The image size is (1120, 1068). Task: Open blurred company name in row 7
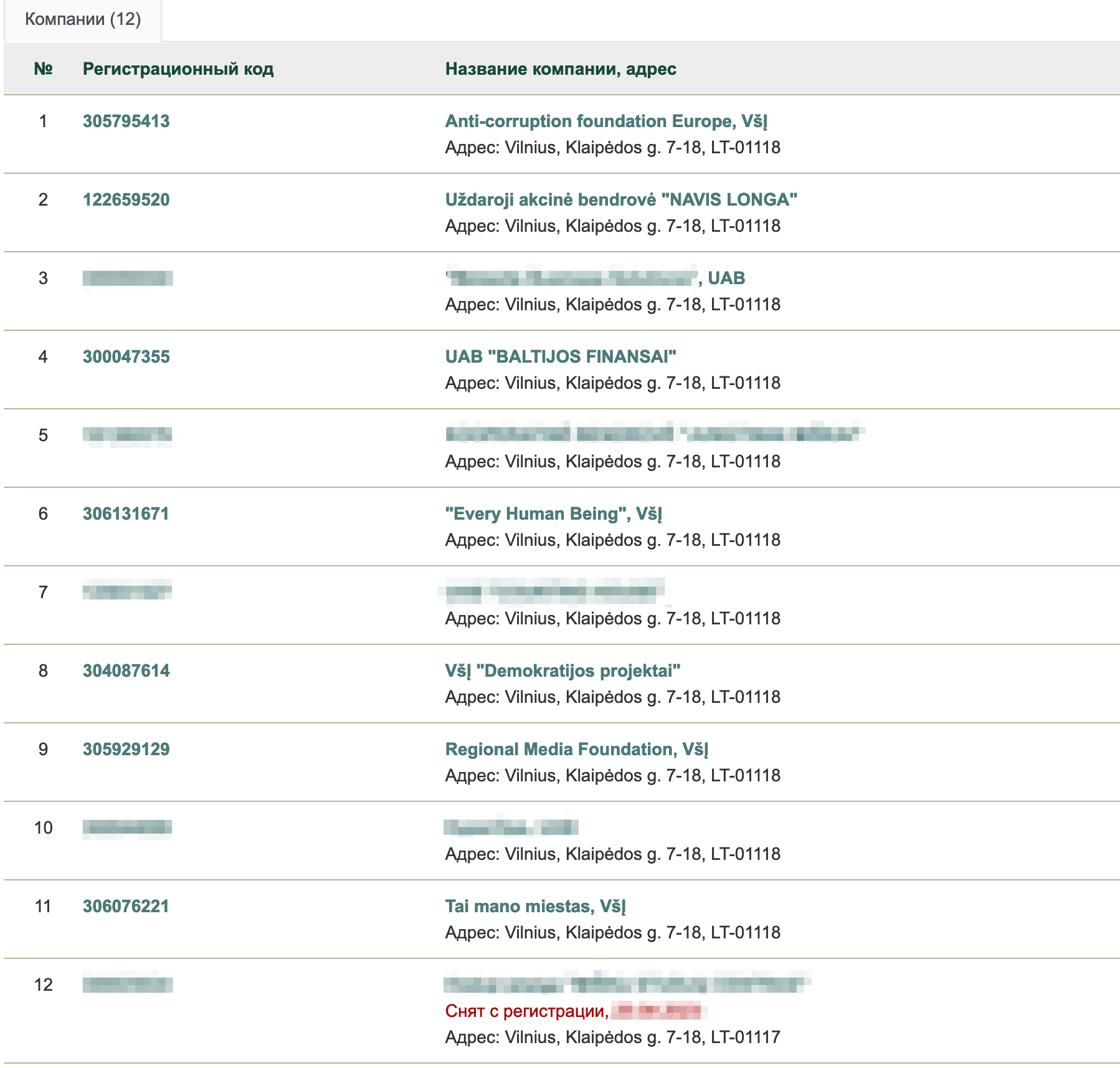click(555, 591)
